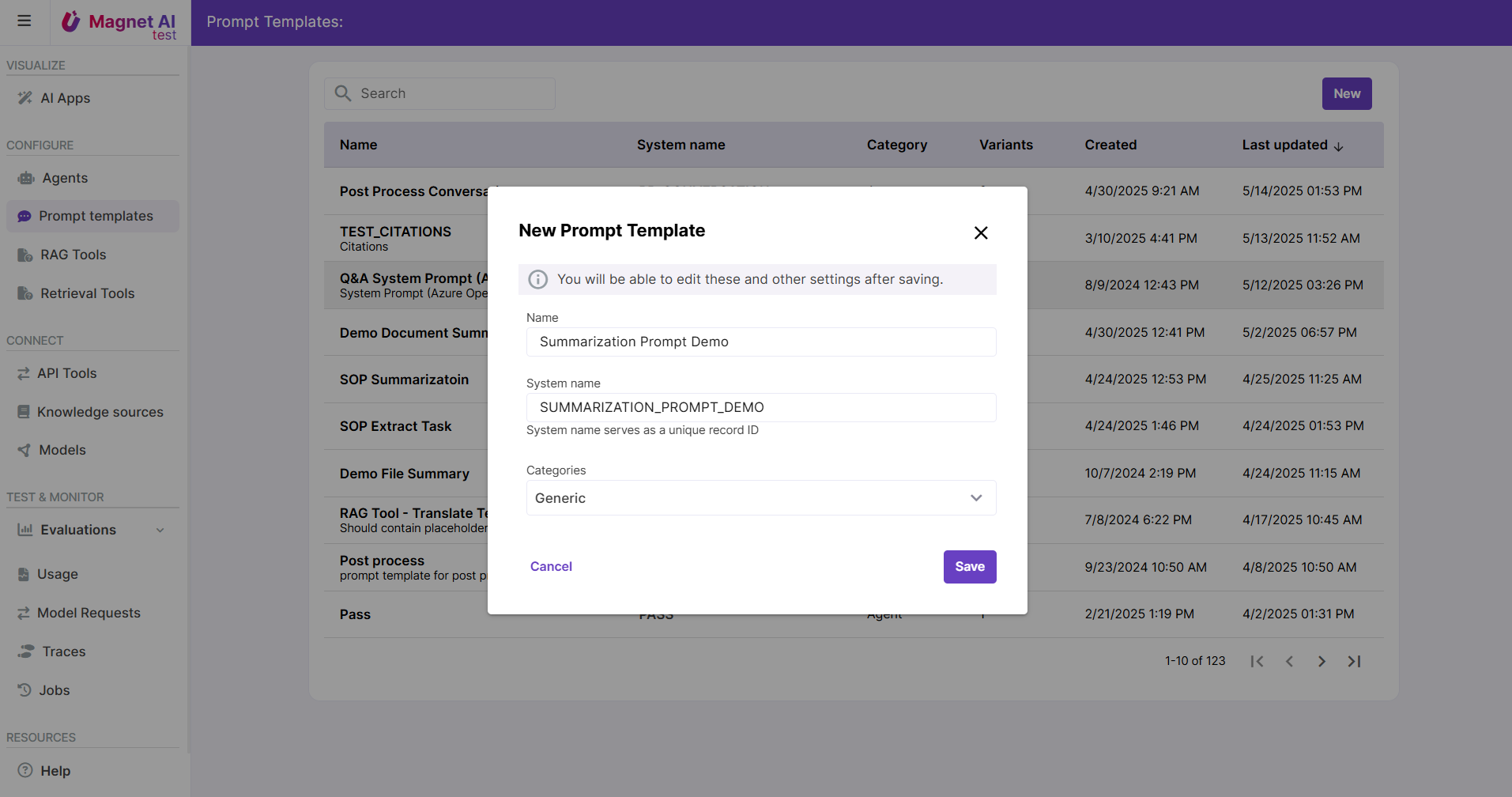Close the New Prompt Template dialog
1512x797 pixels.
981,232
